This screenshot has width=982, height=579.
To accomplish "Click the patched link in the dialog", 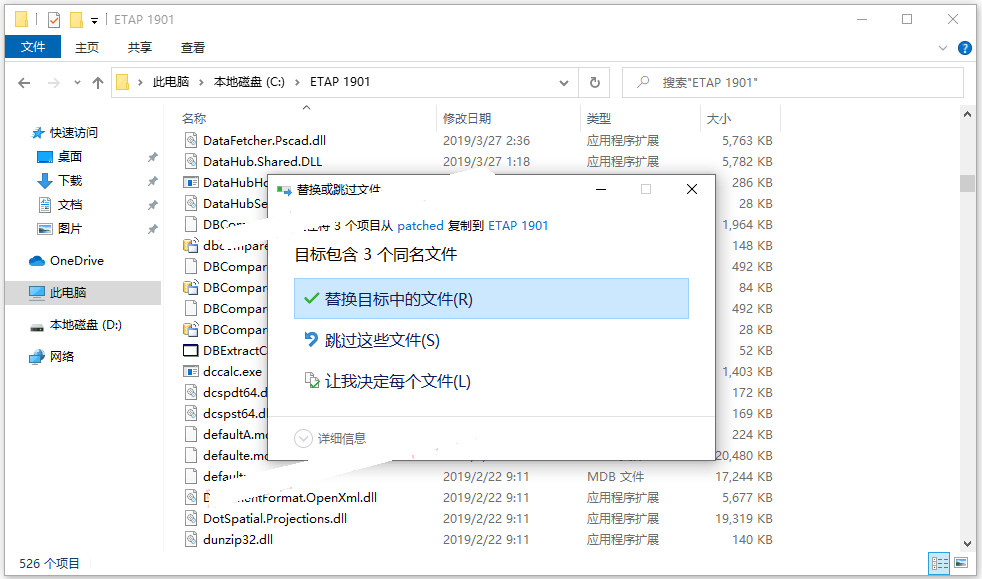I will click(x=420, y=225).
